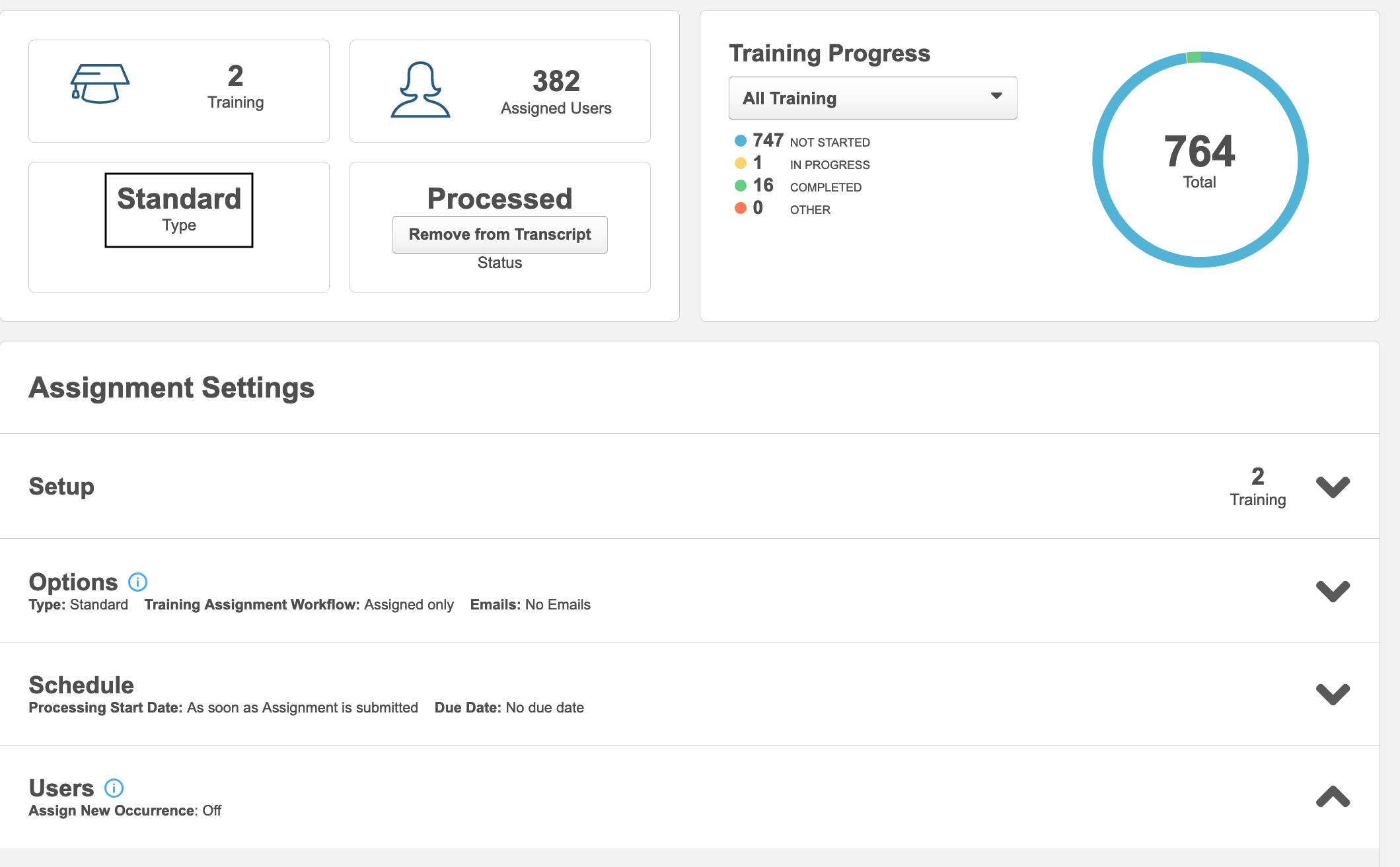
Task: Open the All Training dropdown
Action: (x=872, y=98)
